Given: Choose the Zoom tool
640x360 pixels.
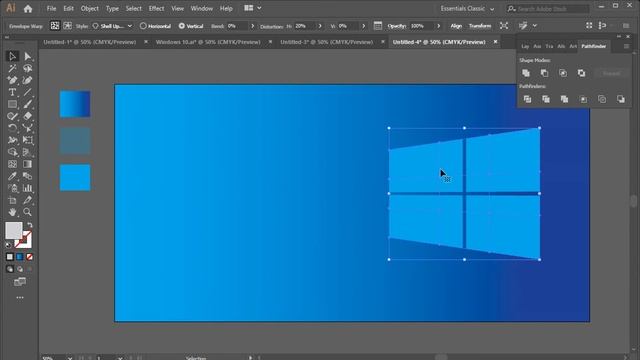Looking at the screenshot, I should [27, 212].
